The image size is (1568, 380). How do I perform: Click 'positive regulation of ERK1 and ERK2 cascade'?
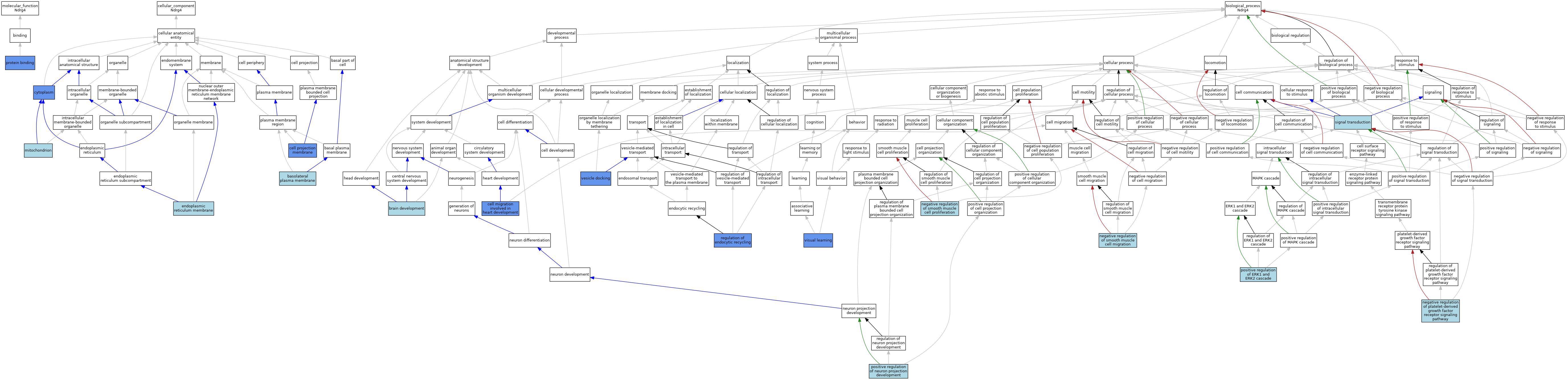(1258, 274)
